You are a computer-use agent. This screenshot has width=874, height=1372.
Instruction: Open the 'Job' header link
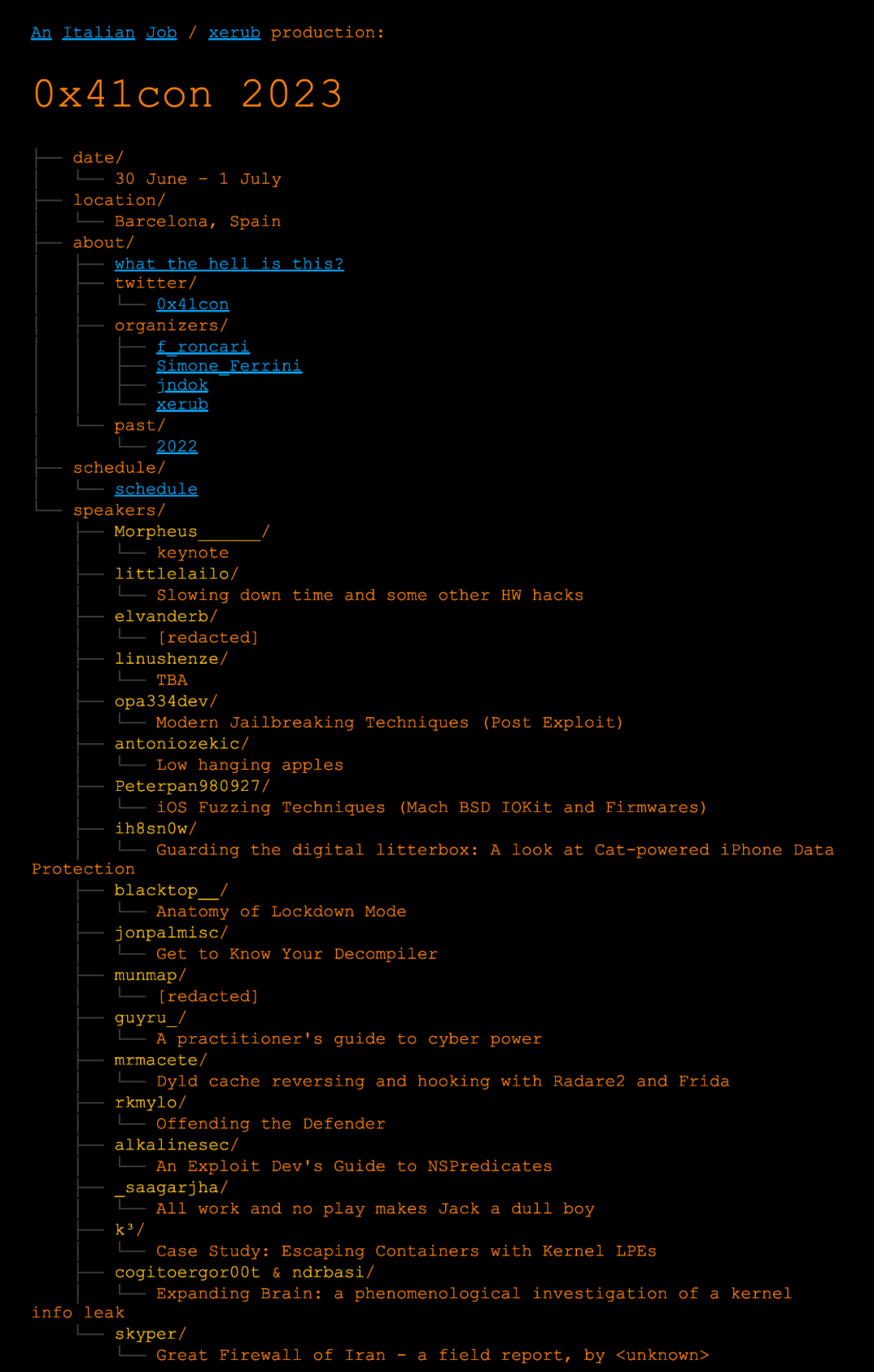pyautogui.click(x=161, y=32)
